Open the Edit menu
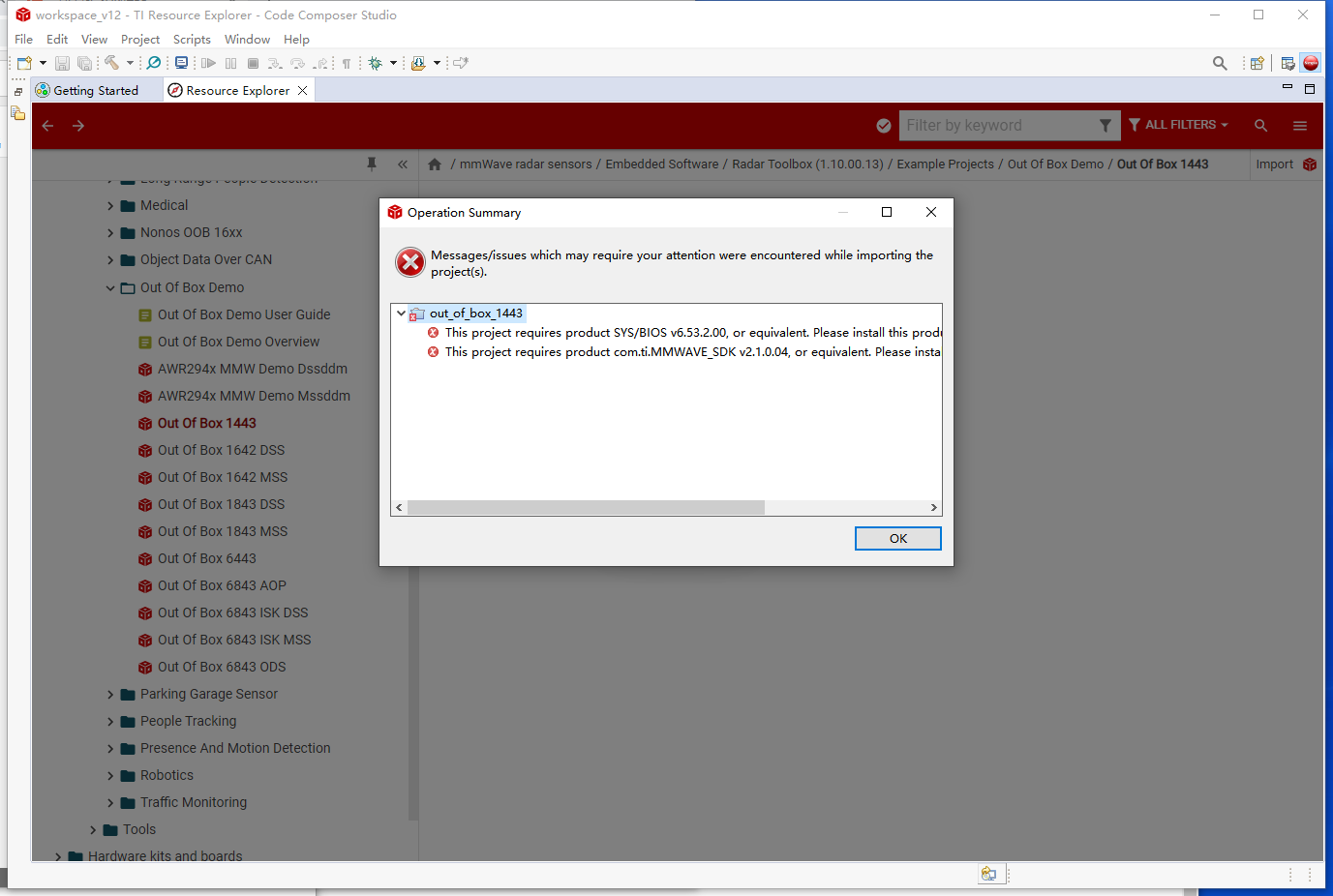The height and width of the screenshot is (896, 1333). pyautogui.click(x=57, y=40)
